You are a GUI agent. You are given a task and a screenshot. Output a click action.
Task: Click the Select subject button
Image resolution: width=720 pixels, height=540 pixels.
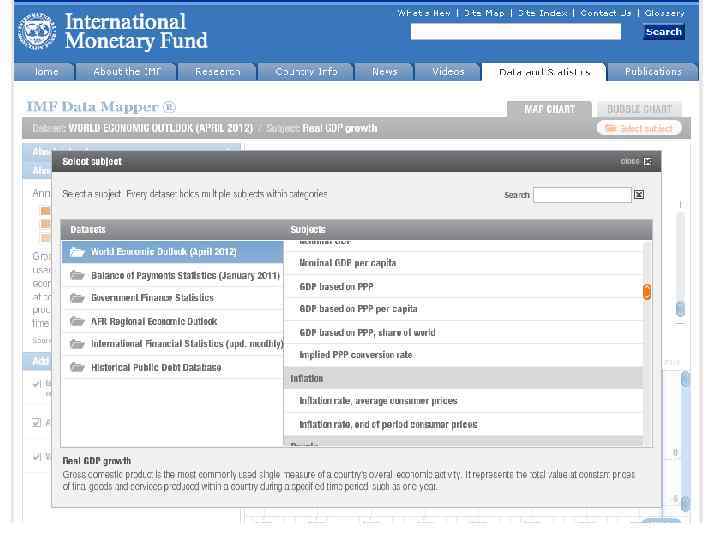point(639,129)
